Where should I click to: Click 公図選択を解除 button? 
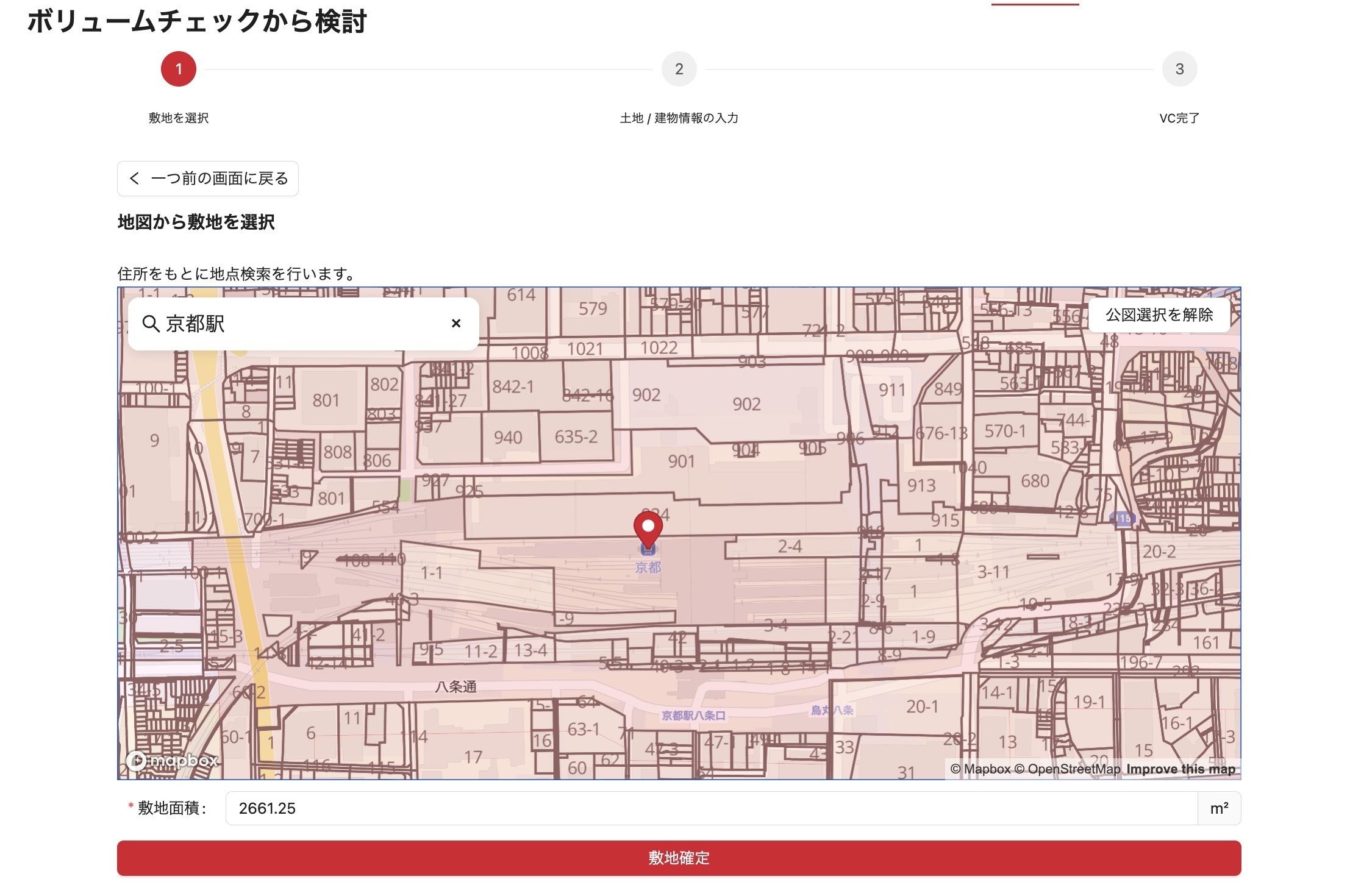(1159, 315)
